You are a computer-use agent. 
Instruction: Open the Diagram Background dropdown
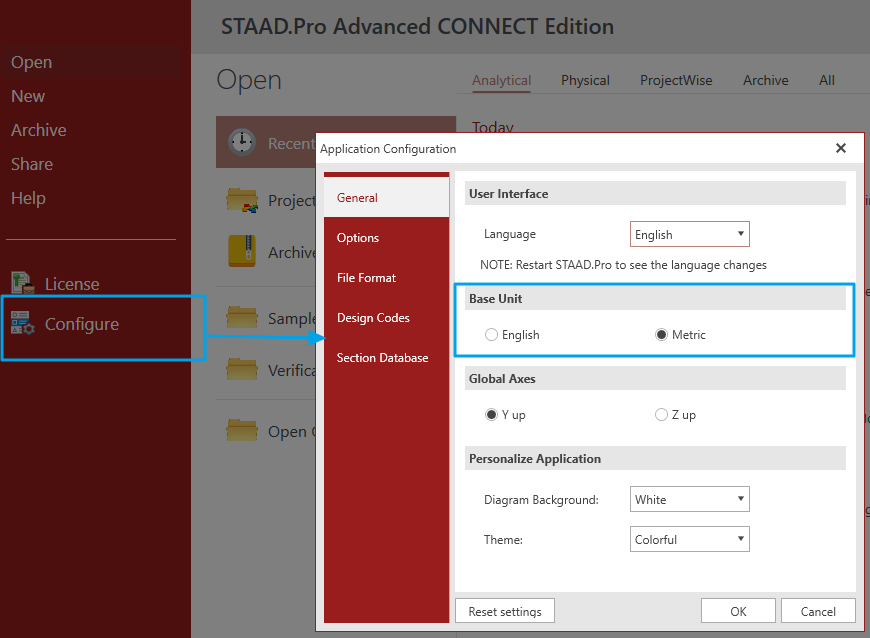[x=690, y=499]
